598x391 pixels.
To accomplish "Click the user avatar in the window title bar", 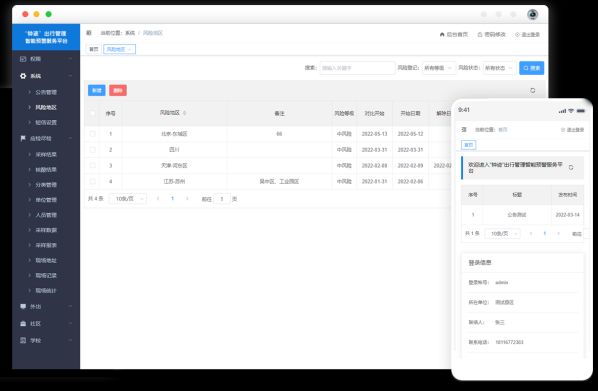I will pyautogui.click(x=532, y=14).
